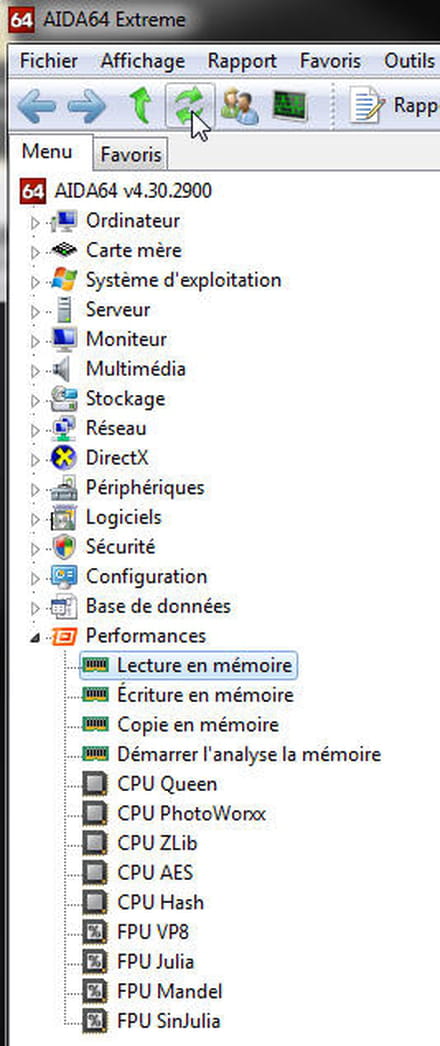Image resolution: width=440 pixels, height=1046 pixels.
Task: Open the Rapport menu
Action: point(242,61)
